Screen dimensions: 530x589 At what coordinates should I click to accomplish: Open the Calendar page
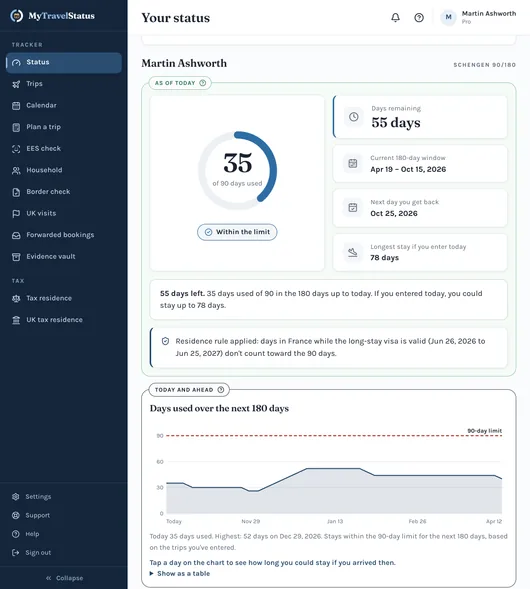click(41, 105)
